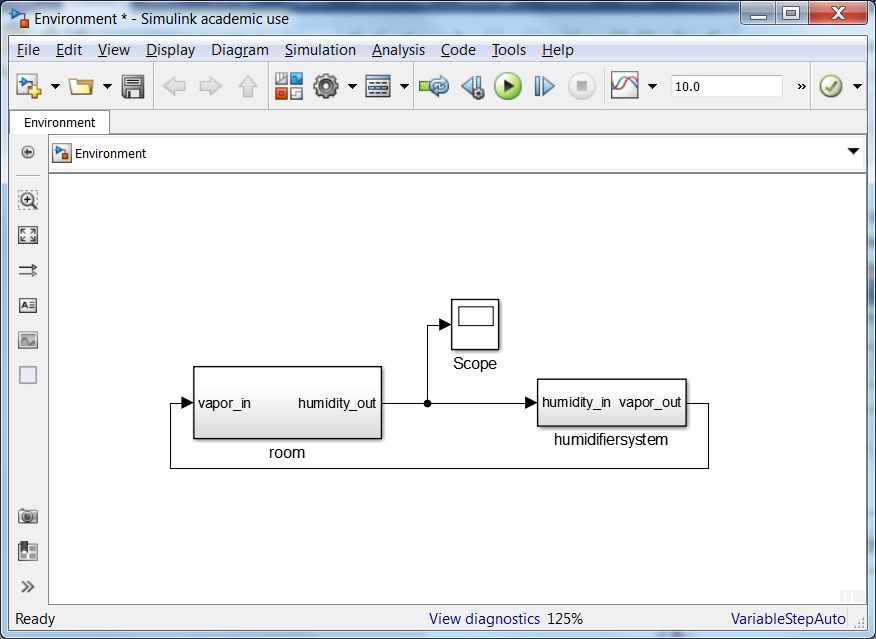
Task: Open the Environment path bar dropdown
Action: (x=853, y=152)
